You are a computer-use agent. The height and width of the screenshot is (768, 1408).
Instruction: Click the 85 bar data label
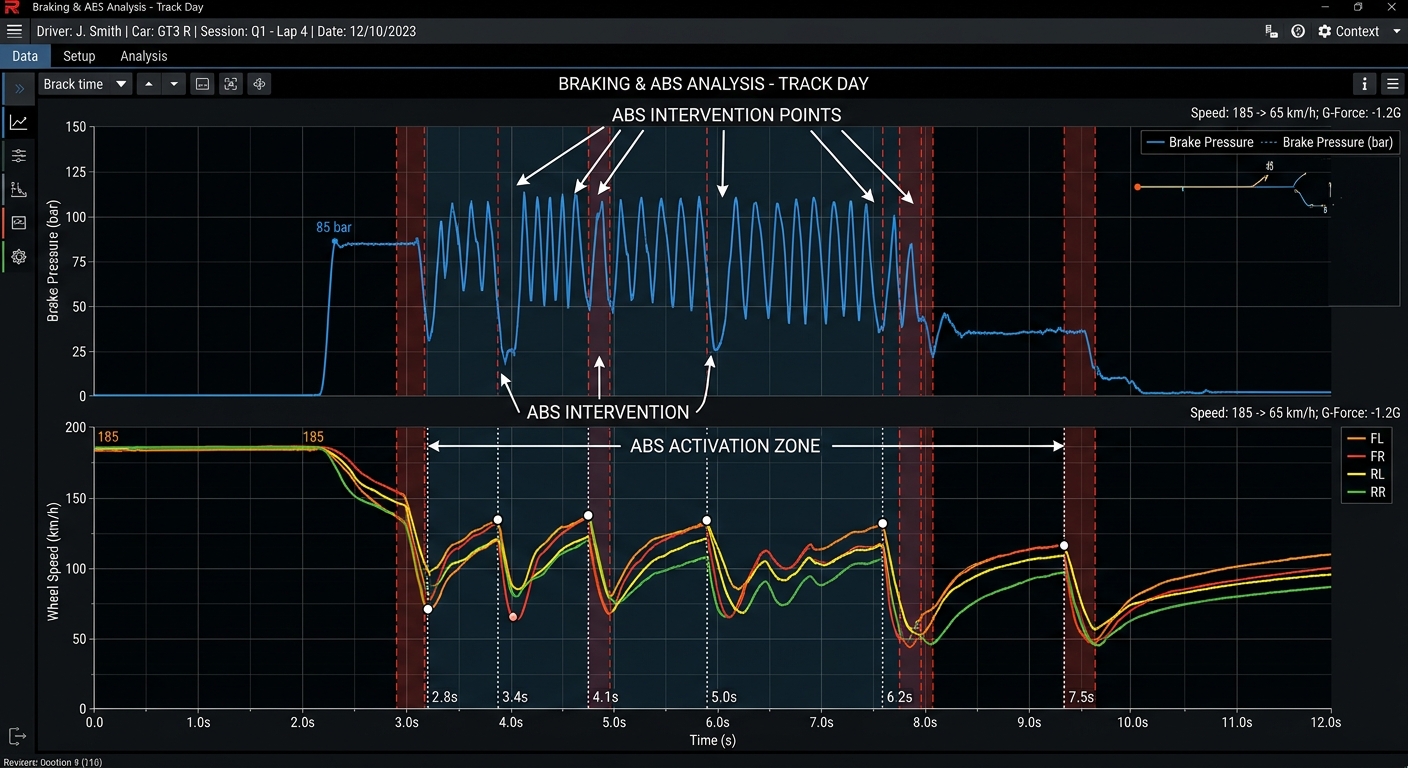click(334, 227)
